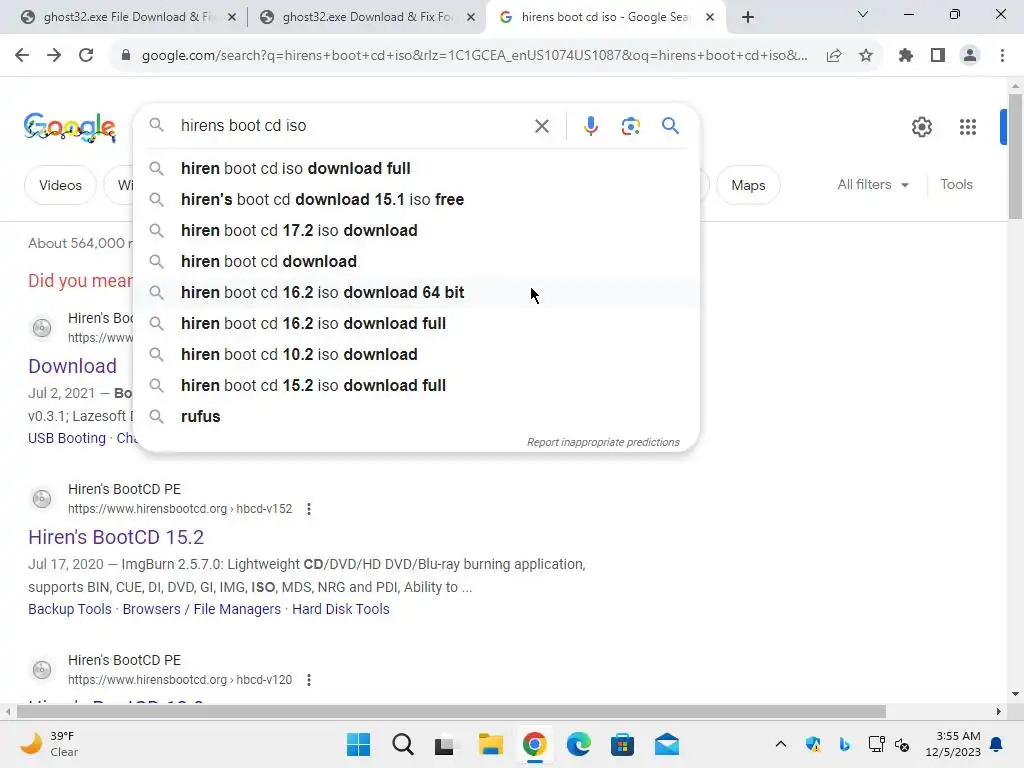The width and height of the screenshot is (1024, 768).
Task: Follow the Backup Tools sitelink
Action: (x=70, y=609)
